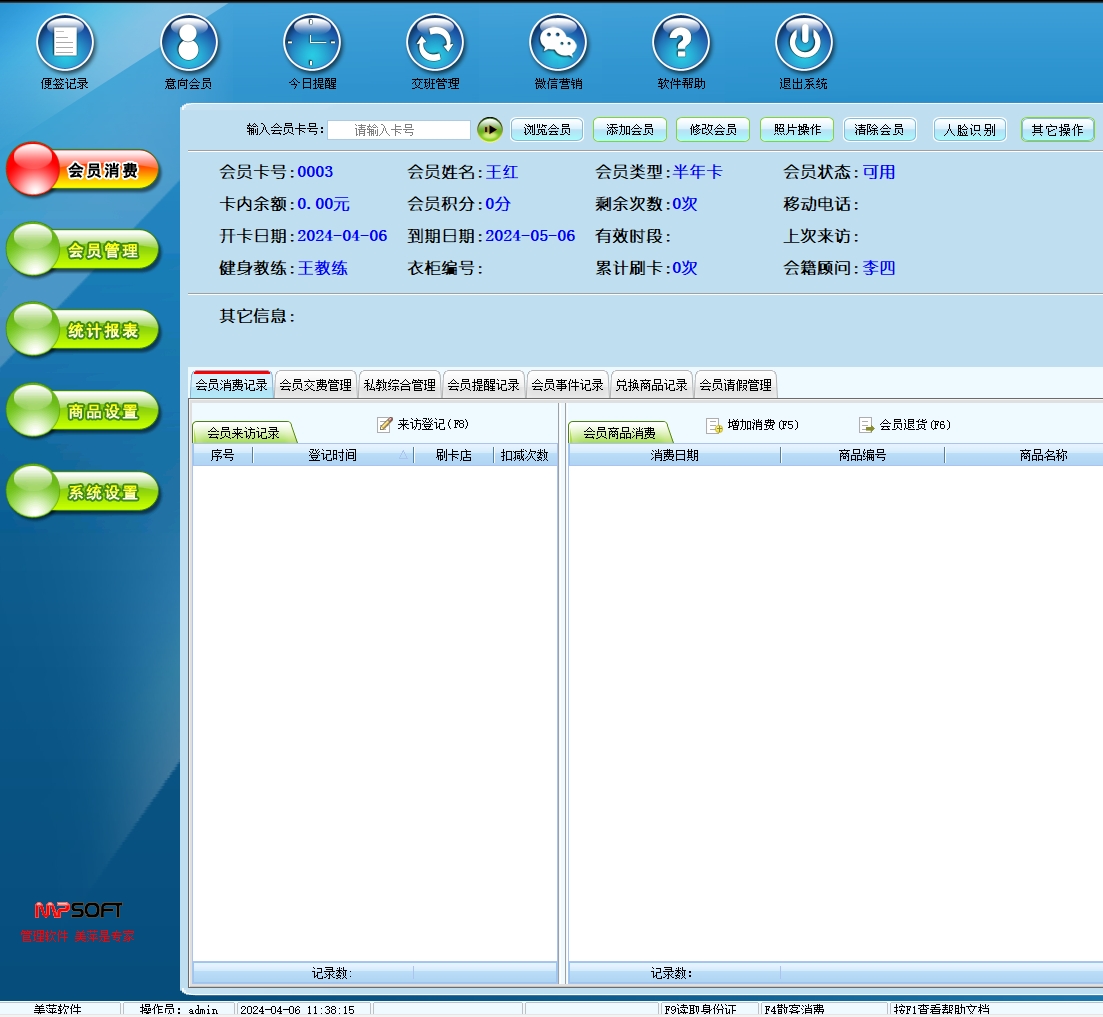
Task: Select the 会员请假管理 tab
Action: click(x=735, y=385)
